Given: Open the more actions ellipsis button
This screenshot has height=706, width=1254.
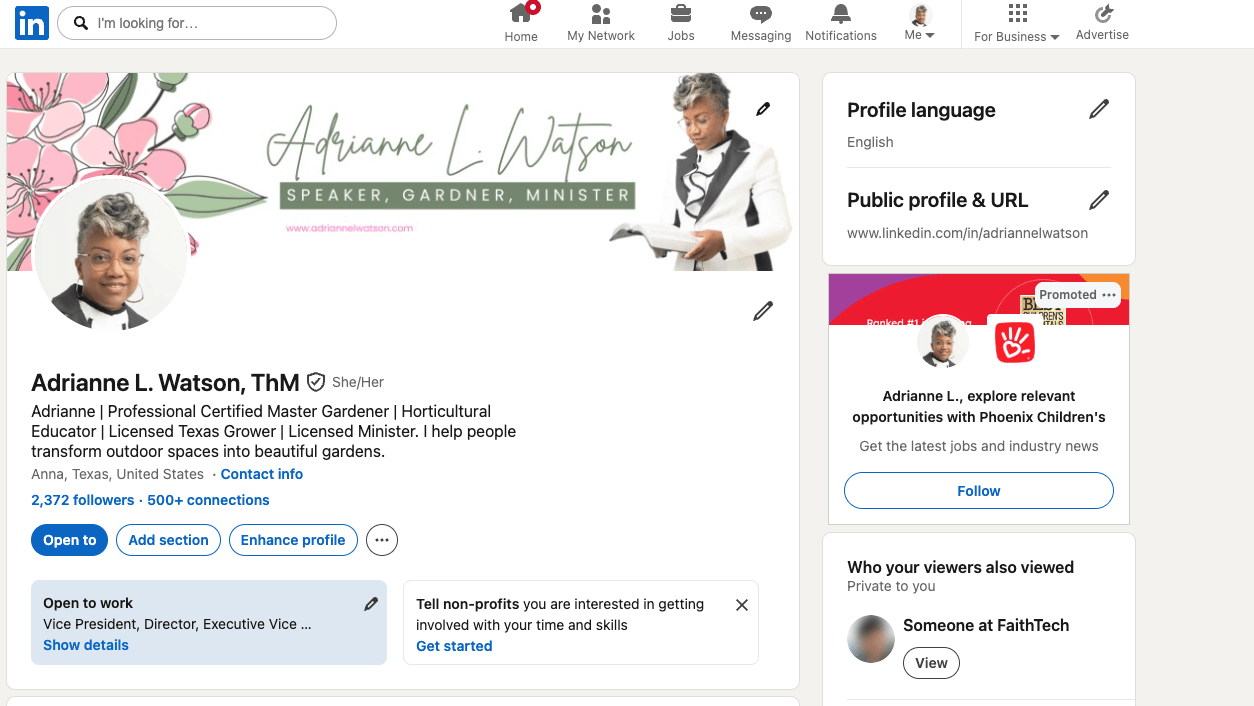Looking at the screenshot, I should [382, 540].
